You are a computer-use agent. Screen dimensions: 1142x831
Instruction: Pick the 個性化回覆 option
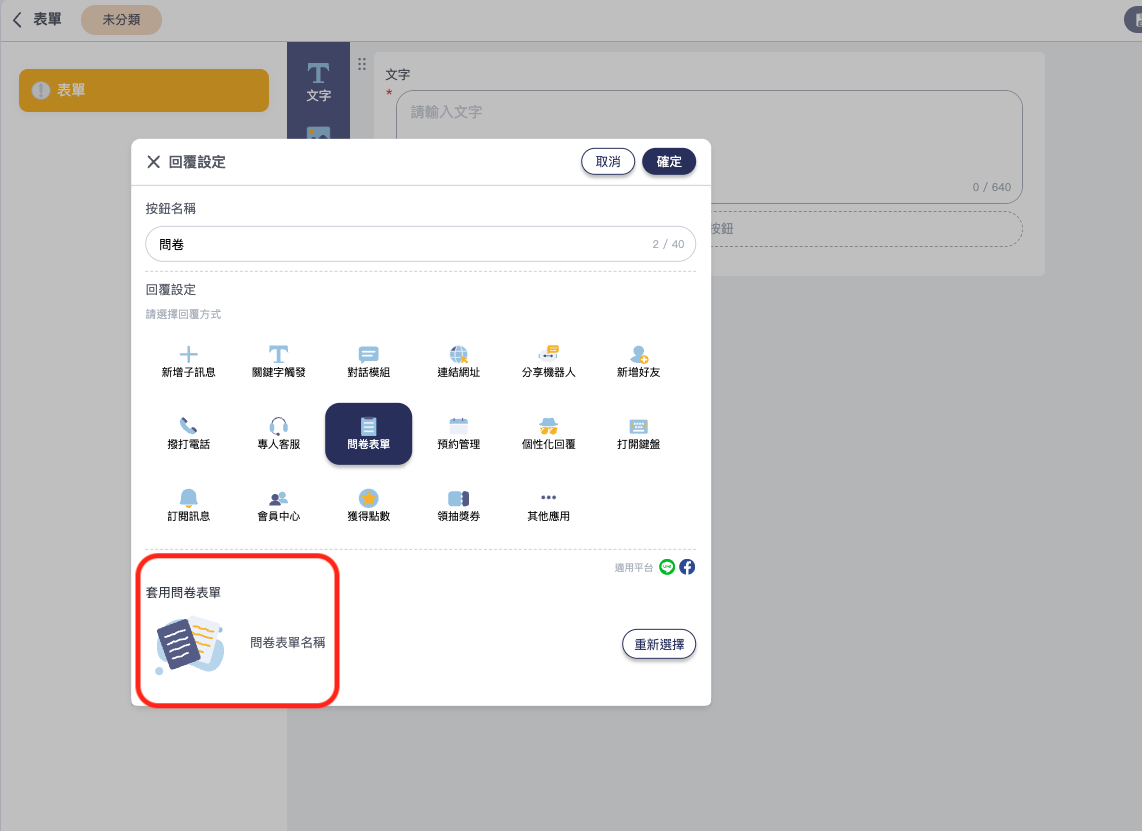point(548,427)
